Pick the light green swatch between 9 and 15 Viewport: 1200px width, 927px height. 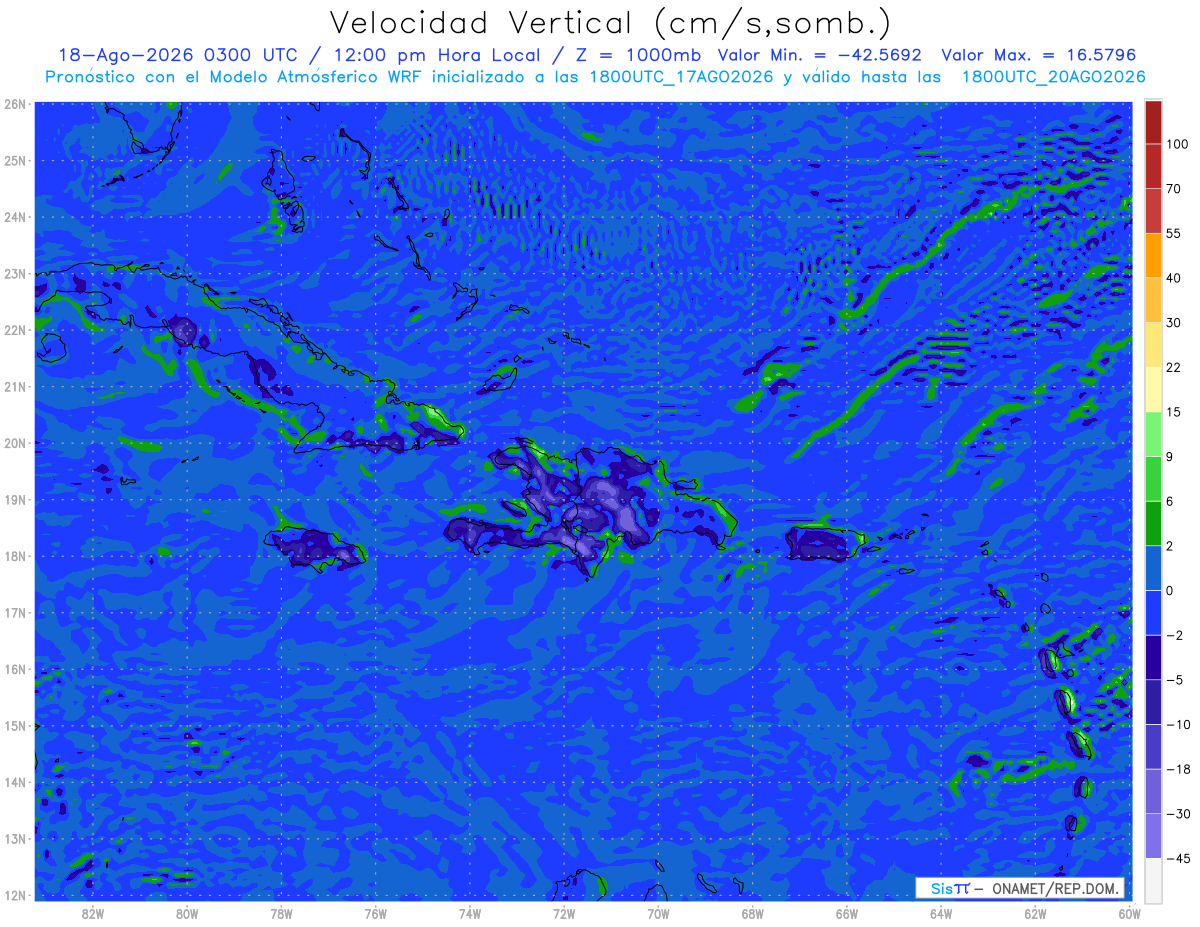tap(1153, 433)
